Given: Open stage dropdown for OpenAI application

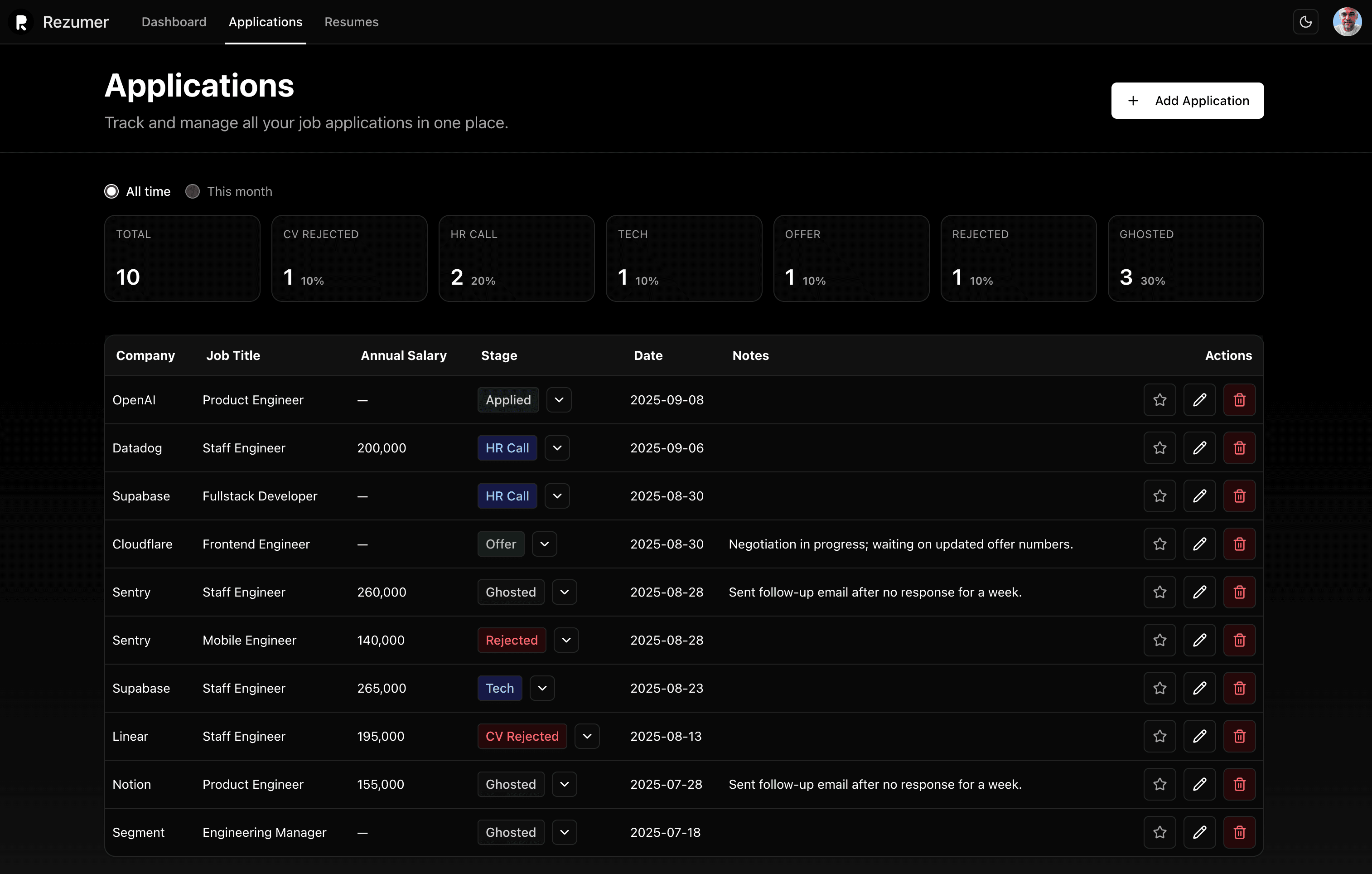Looking at the screenshot, I should tap(559, 400).
